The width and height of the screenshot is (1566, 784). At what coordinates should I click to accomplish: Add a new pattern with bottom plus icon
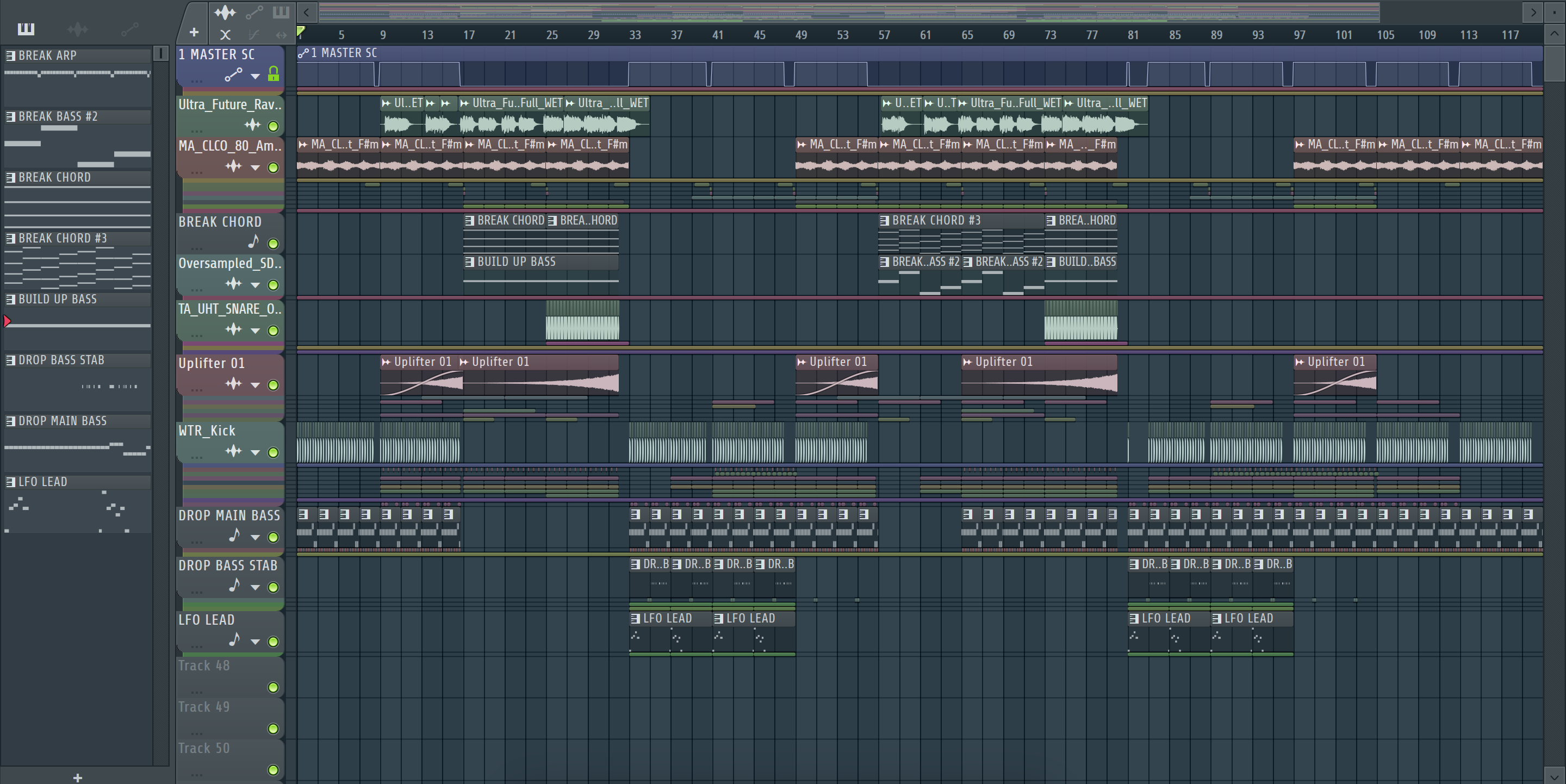77,777
